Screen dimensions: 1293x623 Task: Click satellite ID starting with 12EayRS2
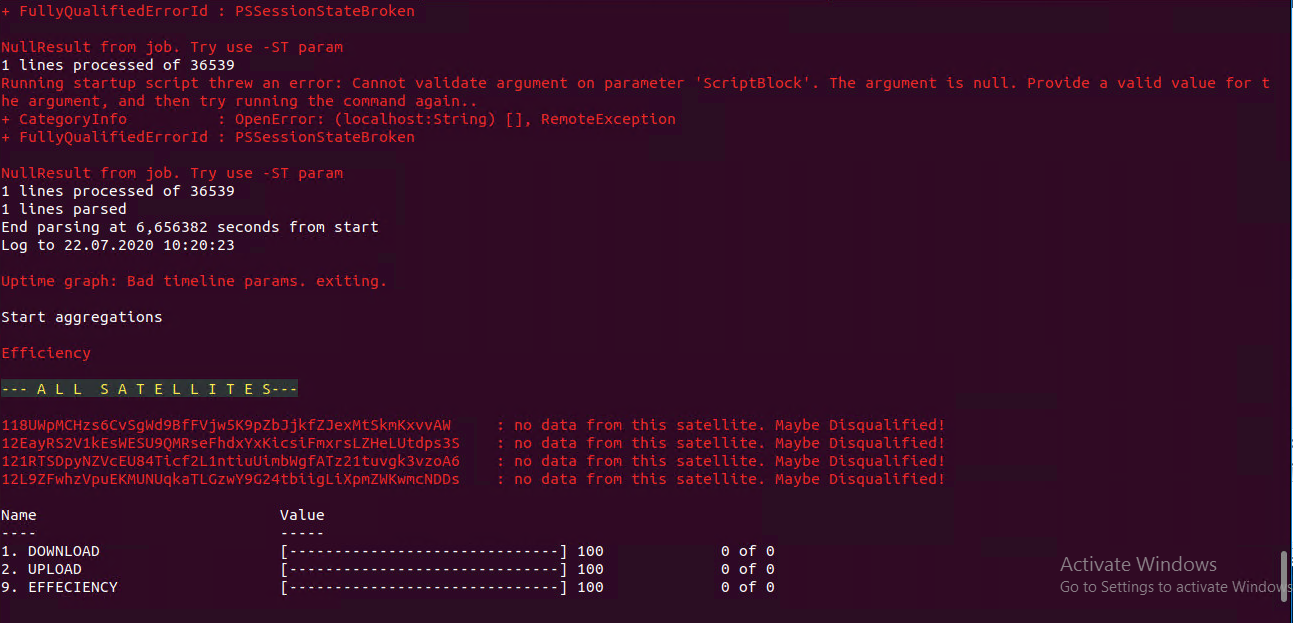(x=230, y=443)
